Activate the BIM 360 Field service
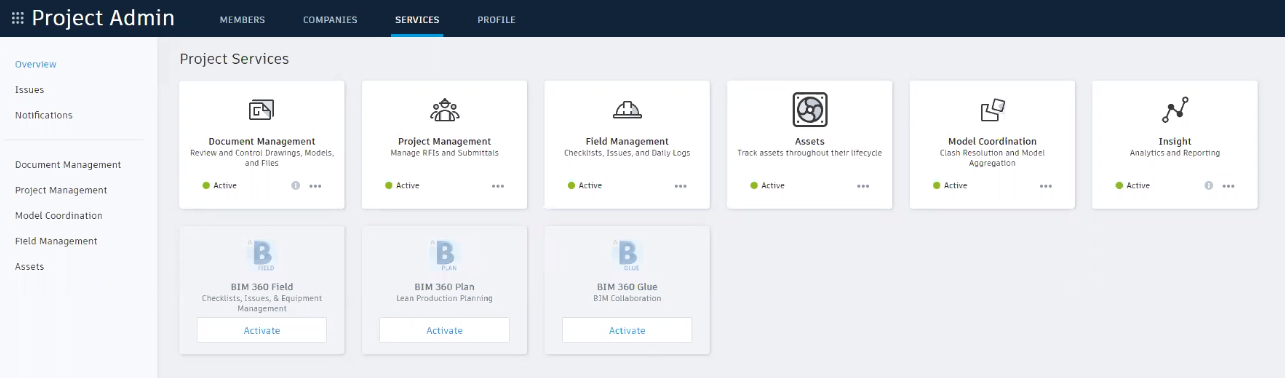1285x378 pixels. (x=262, y=330)
